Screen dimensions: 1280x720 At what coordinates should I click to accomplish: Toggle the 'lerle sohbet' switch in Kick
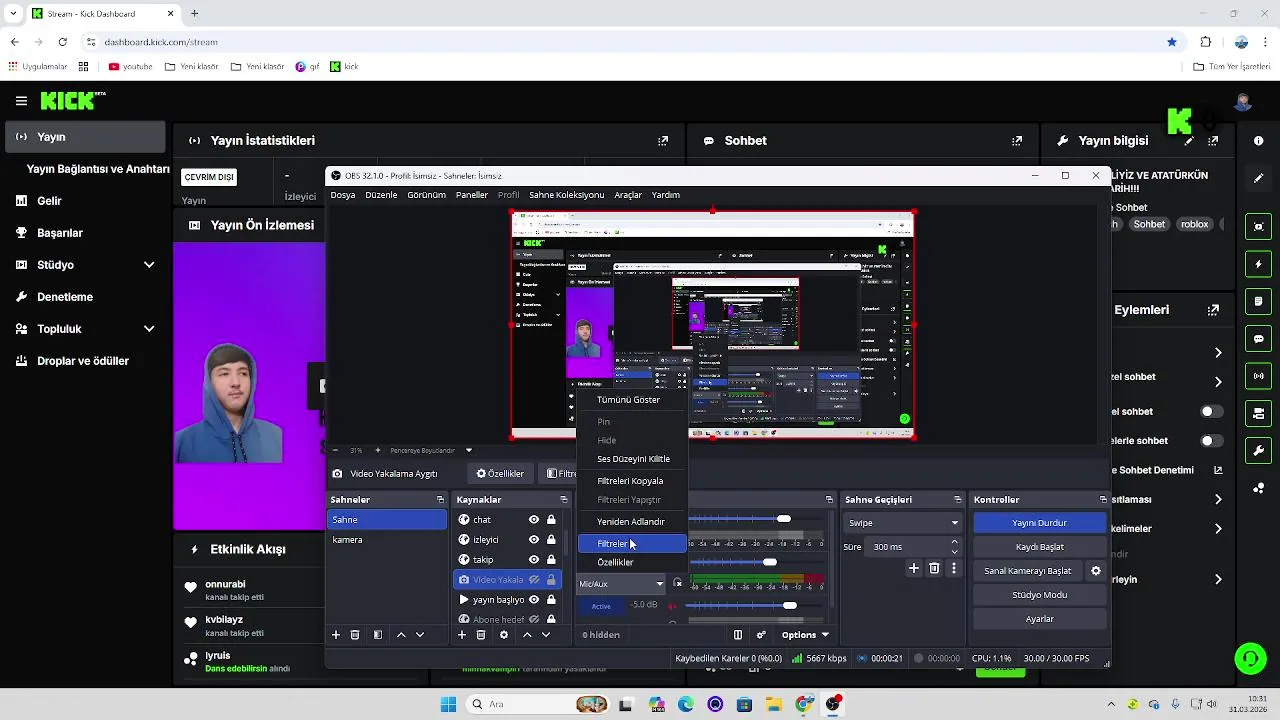[1211, 441]
